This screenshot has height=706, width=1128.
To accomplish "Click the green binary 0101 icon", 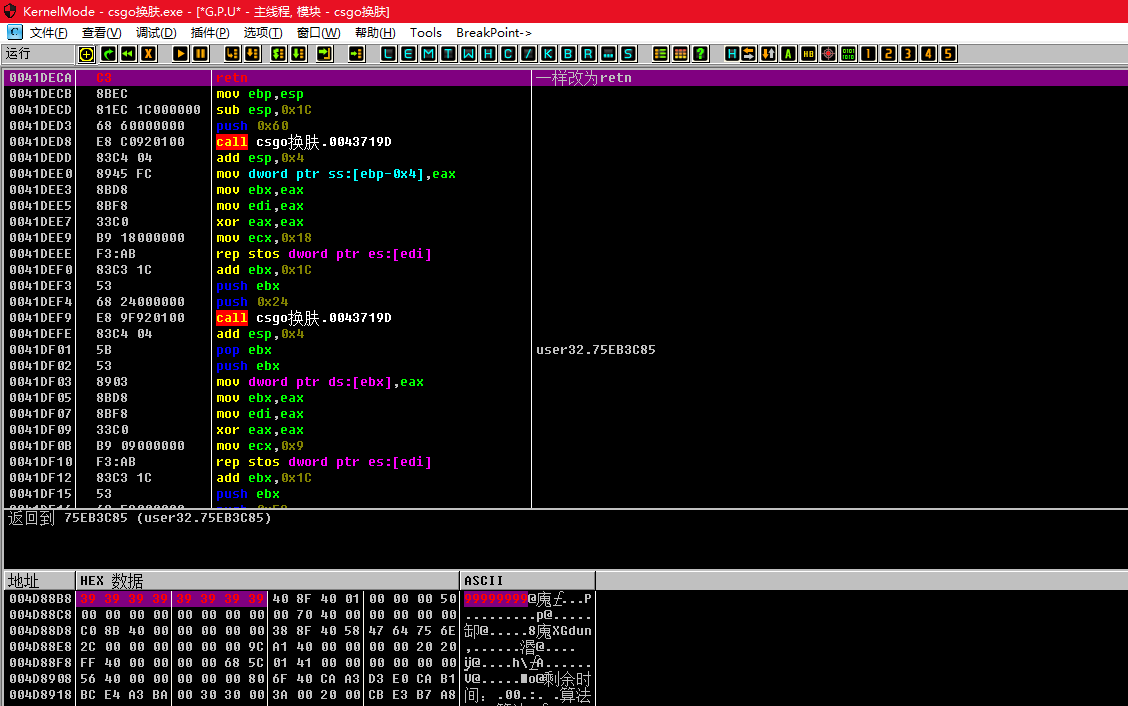I will click(x=849, y=54).
